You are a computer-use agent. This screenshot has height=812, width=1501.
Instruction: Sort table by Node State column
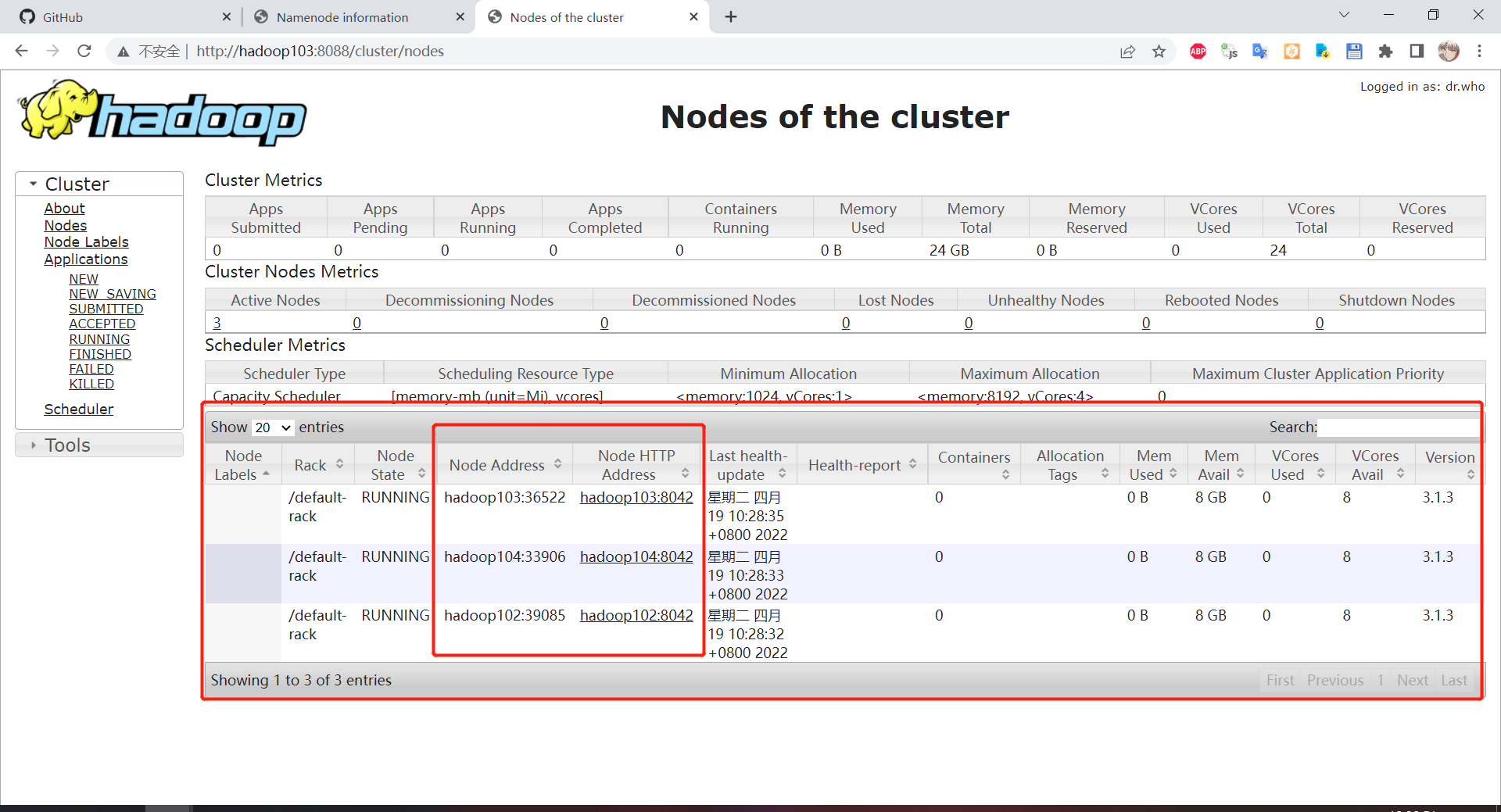coord(395,465)
